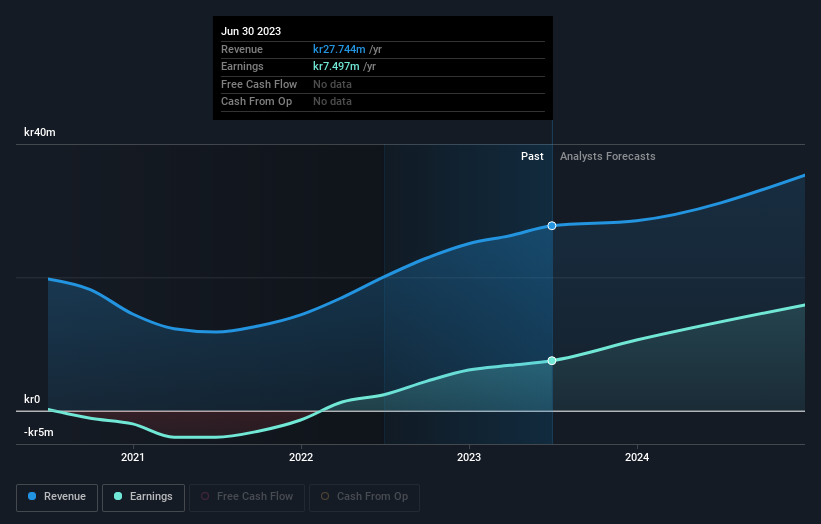Click the kr40m y-axis label
The height and width of the screenshot is (524, 821).
coord(40,132)
